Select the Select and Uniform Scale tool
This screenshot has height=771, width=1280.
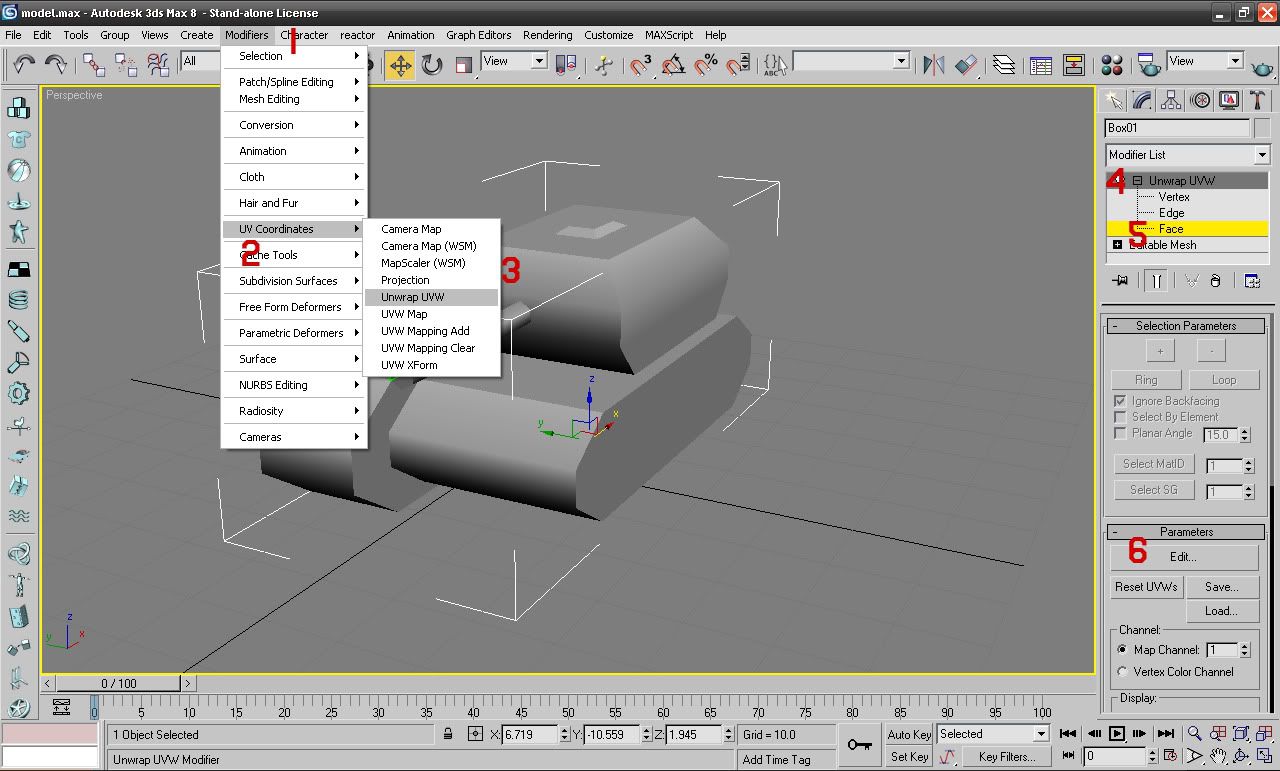(x=464, y=66)
